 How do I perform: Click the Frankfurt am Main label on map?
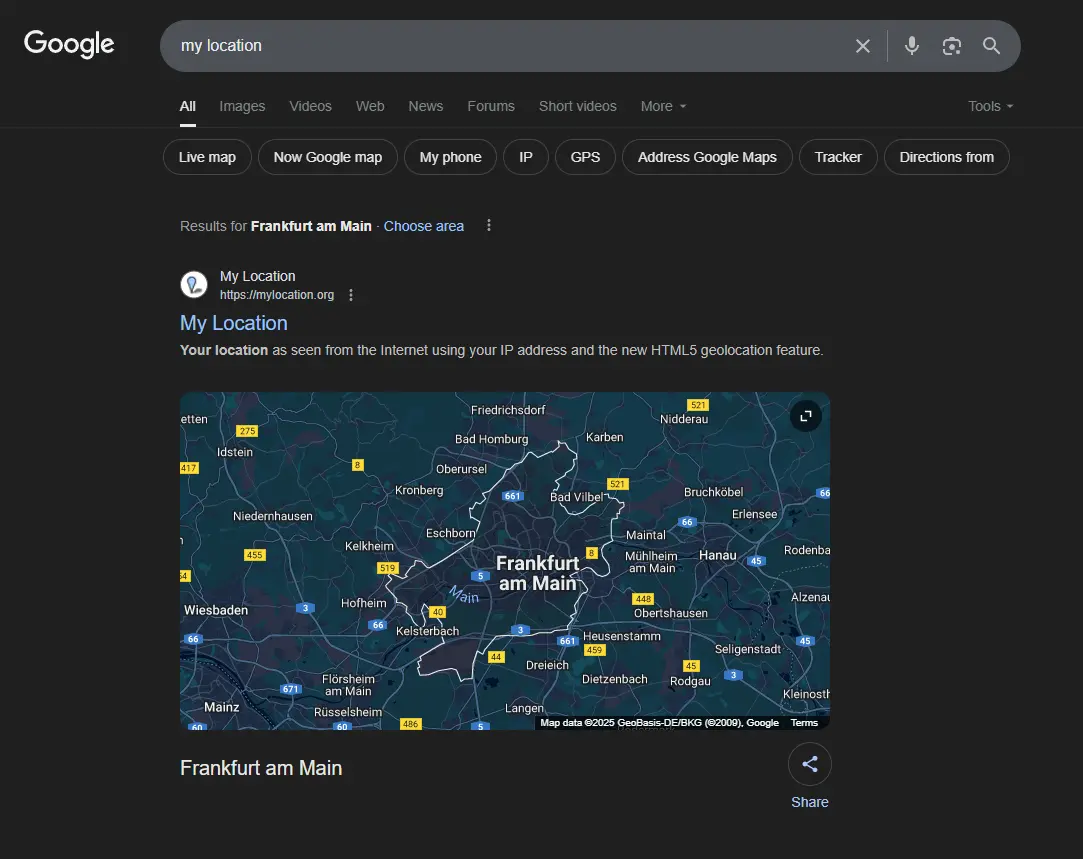coord(537,573)
